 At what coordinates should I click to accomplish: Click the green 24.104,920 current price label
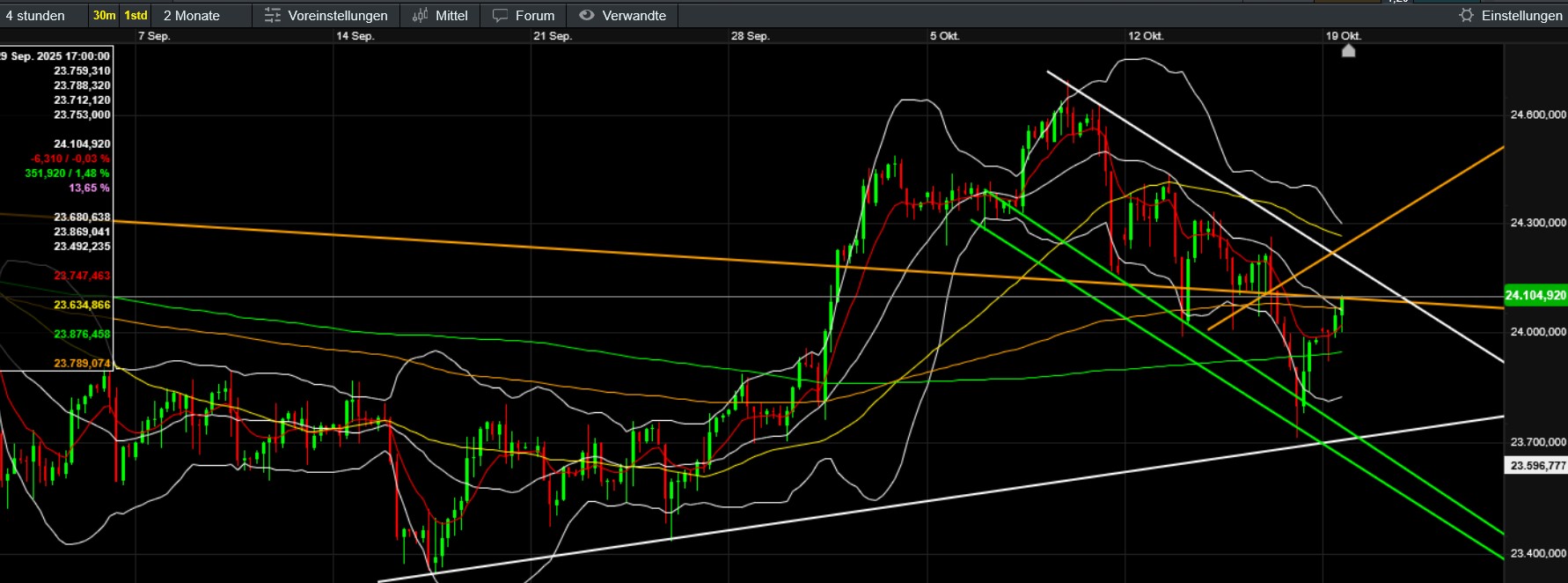pyautogui.click(x=1535, y=295)
